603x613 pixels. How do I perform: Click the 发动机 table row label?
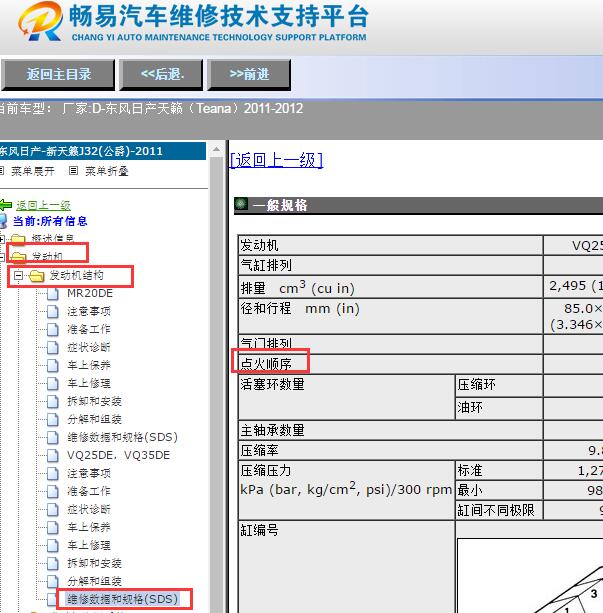point(390,246)
